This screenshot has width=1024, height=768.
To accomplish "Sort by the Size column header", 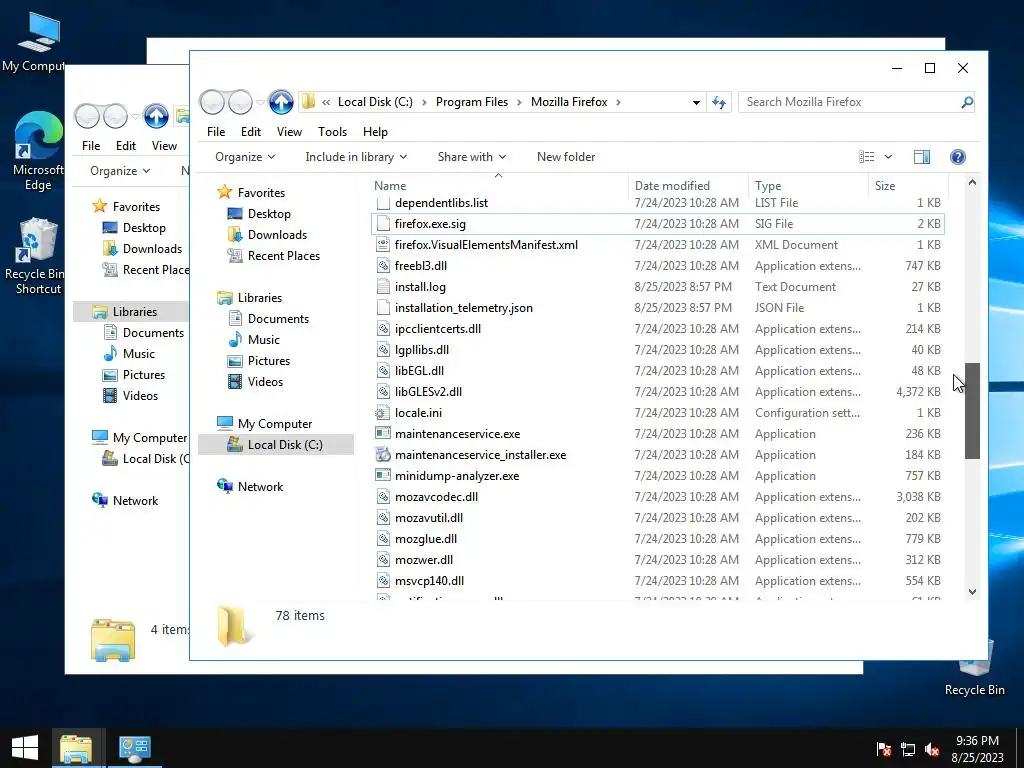I will point(908,185).
